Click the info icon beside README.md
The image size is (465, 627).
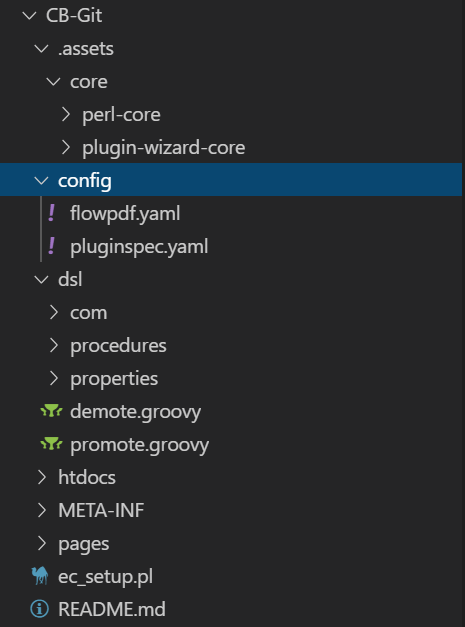40,609
